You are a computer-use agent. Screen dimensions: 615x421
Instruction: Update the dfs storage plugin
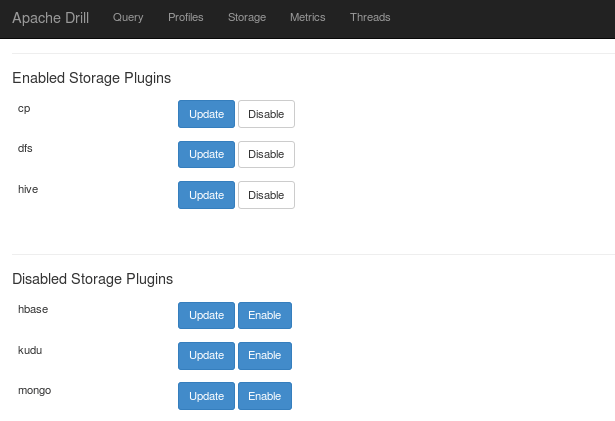click(x=206, y=155)
